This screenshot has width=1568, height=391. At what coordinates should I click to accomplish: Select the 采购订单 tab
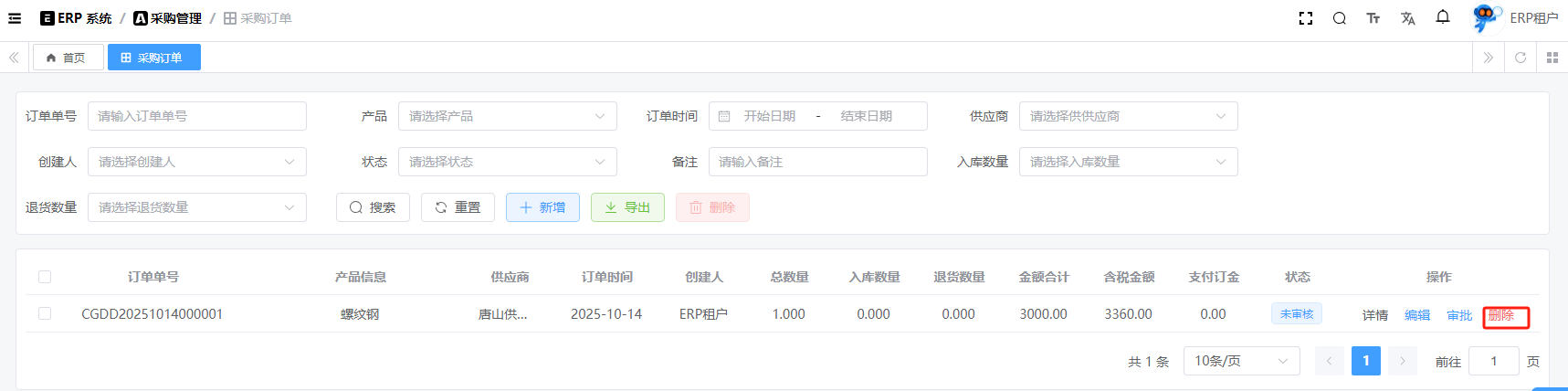[x=153, y=58]
